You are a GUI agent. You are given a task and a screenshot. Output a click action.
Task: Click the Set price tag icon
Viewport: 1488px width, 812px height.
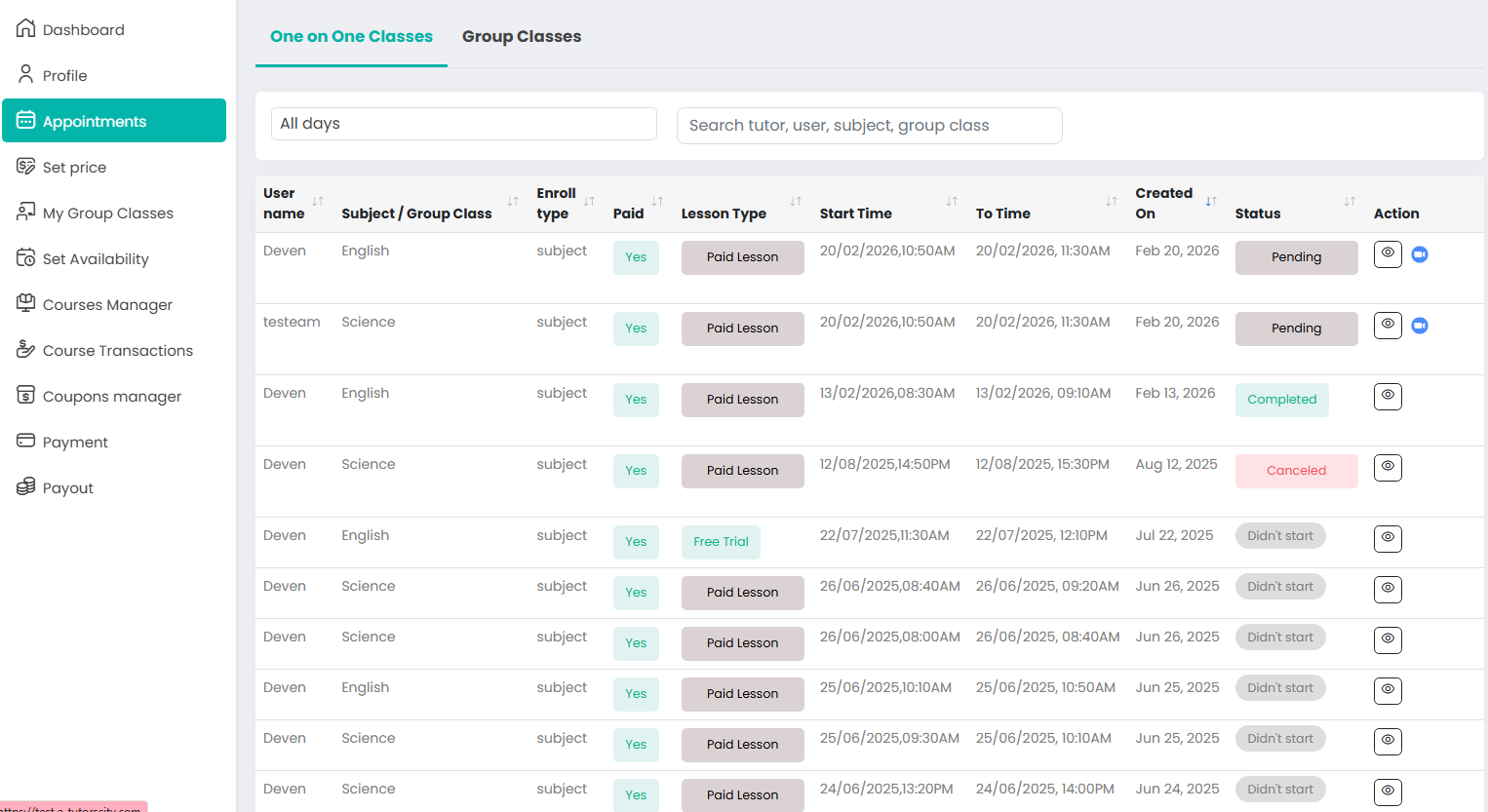[26, 166]
